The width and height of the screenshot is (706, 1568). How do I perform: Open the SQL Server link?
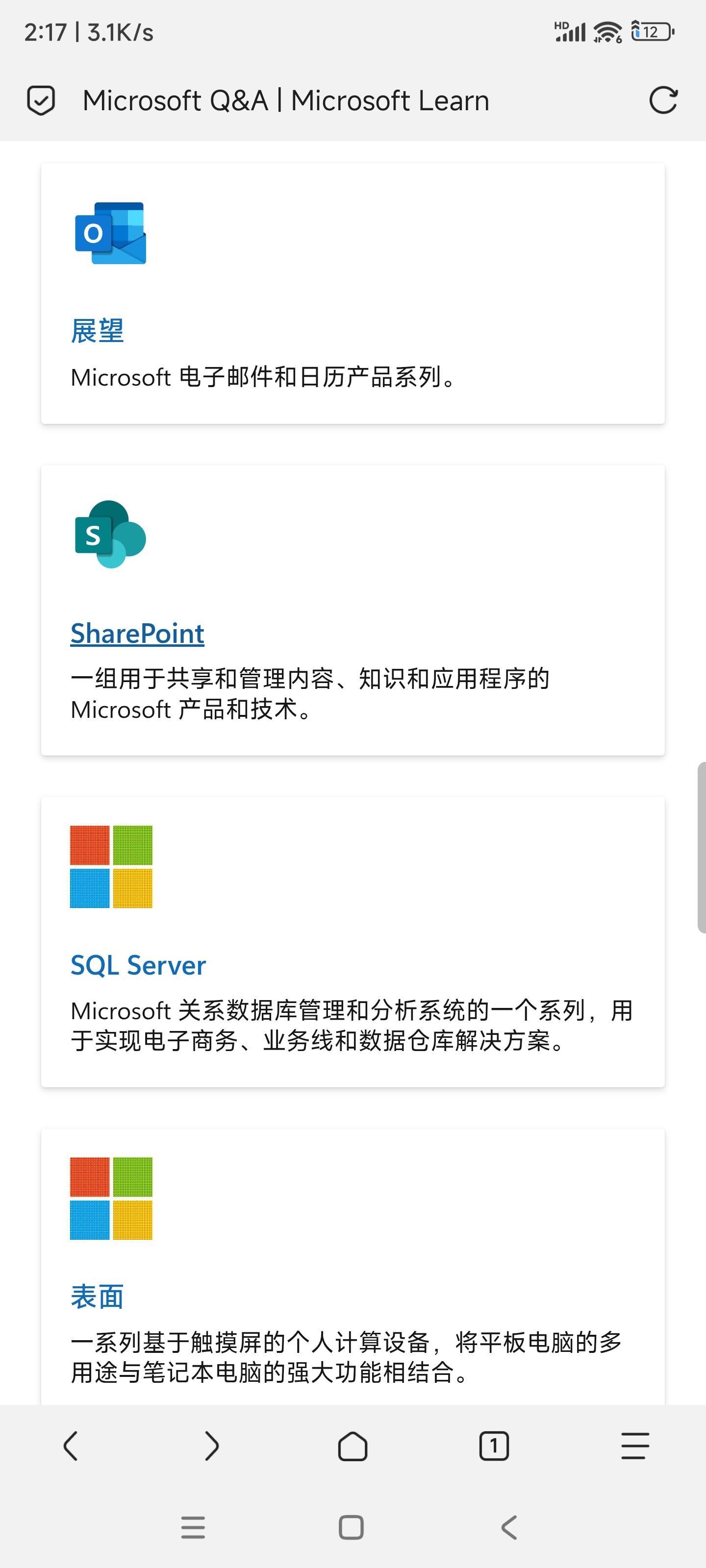pyautogui.click(x=138, y=965)
